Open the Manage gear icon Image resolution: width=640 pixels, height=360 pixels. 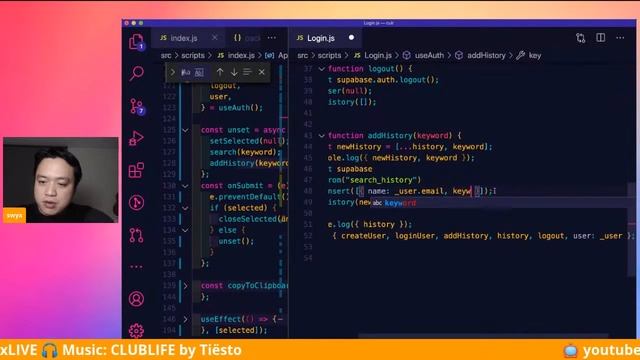136,330
